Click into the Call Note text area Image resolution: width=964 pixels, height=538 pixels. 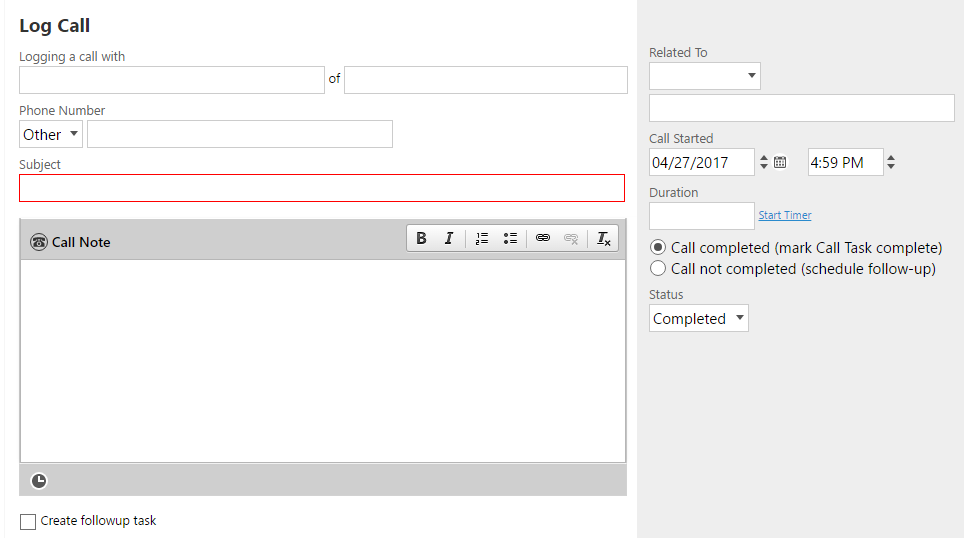click(x=323, y=361)
